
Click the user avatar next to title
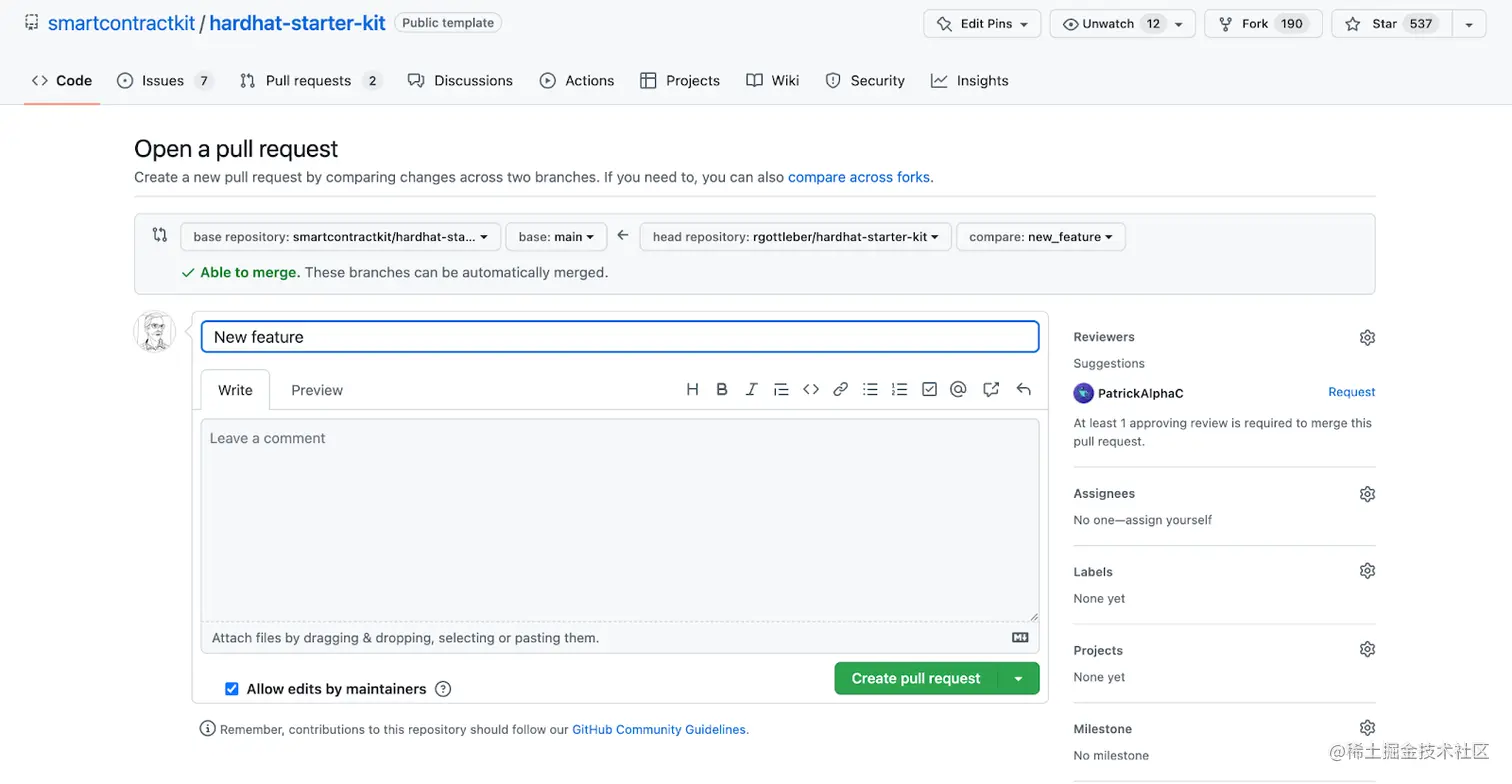click(x=155, y=332)
